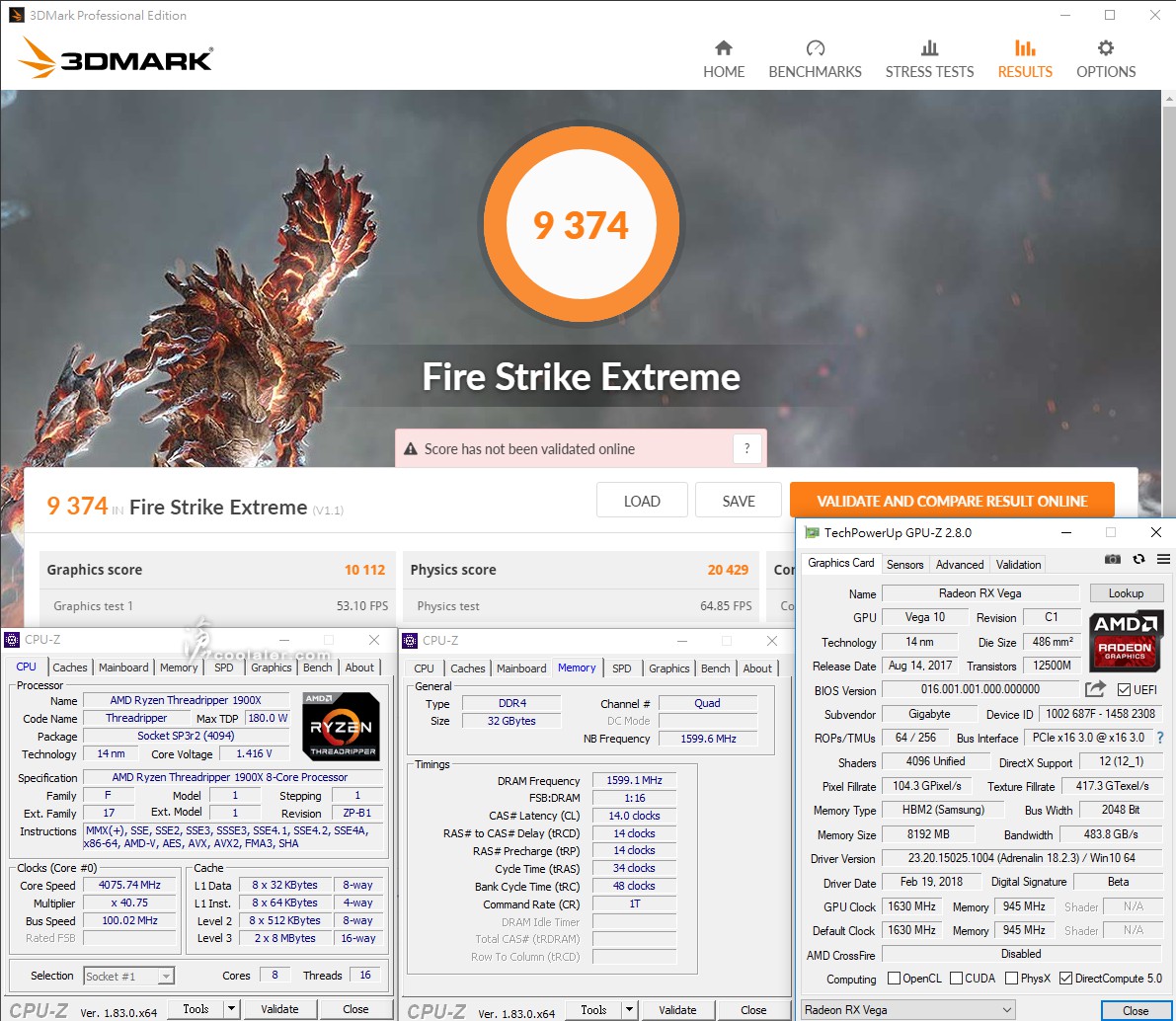
Task: Go to the 3DMark HOME section
Action: [x=723, y=59]
